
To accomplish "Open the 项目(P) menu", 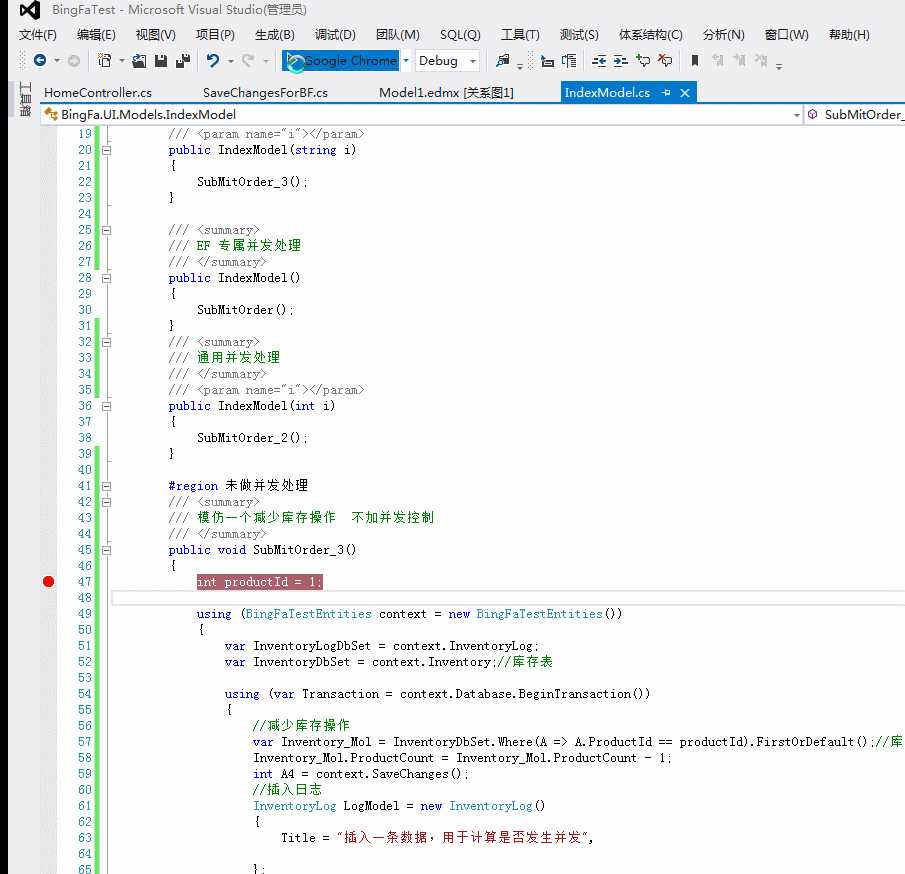I will click(x=215, y=35).
